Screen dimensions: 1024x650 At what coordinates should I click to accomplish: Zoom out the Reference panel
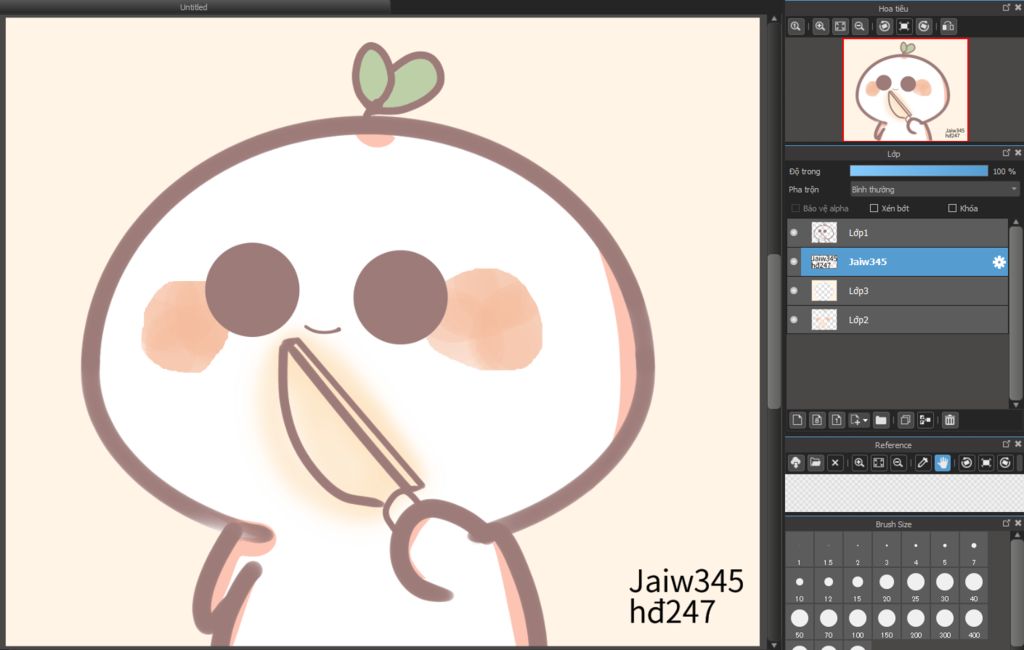pyautogui.click(x=899, y=463)
